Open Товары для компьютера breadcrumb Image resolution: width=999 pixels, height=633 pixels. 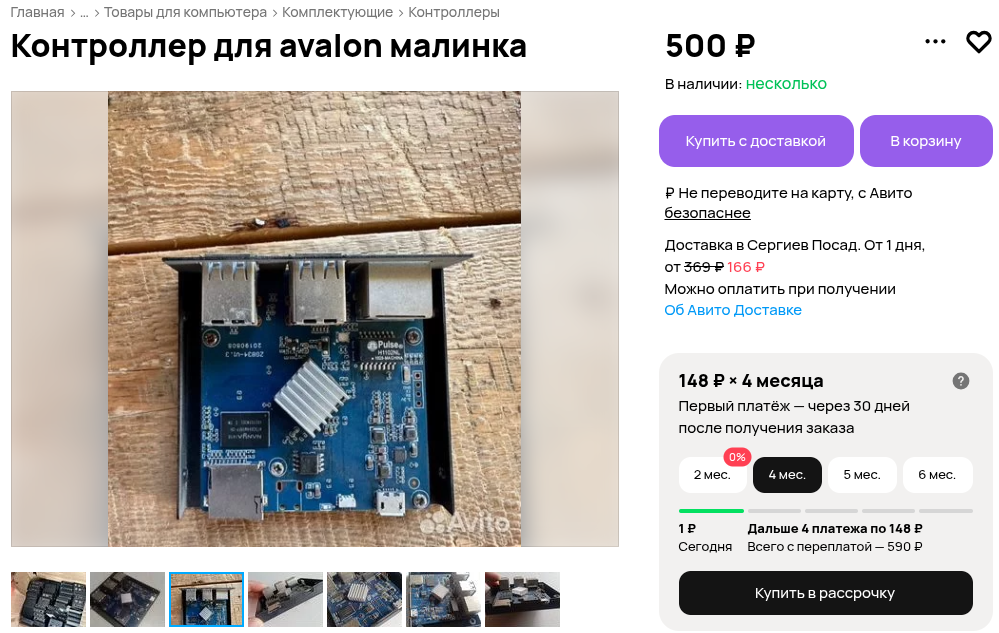coord(185,13)
